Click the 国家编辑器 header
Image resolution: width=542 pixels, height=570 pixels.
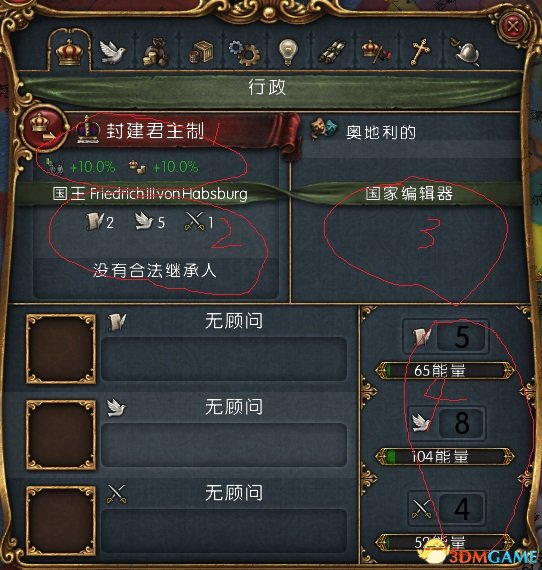tap(409, 193)
